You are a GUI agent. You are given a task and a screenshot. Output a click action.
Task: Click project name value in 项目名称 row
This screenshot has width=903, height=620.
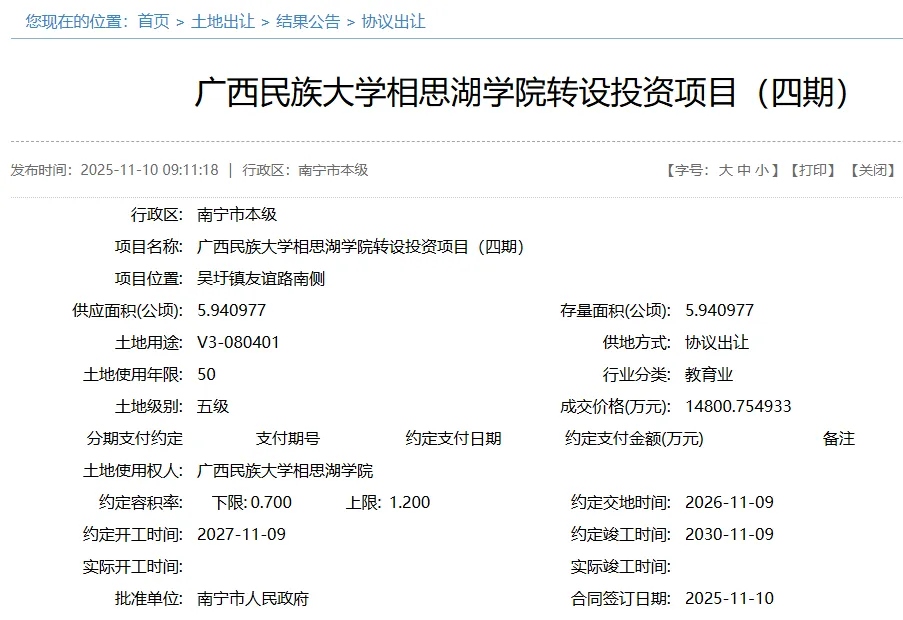tap(361, 247)
